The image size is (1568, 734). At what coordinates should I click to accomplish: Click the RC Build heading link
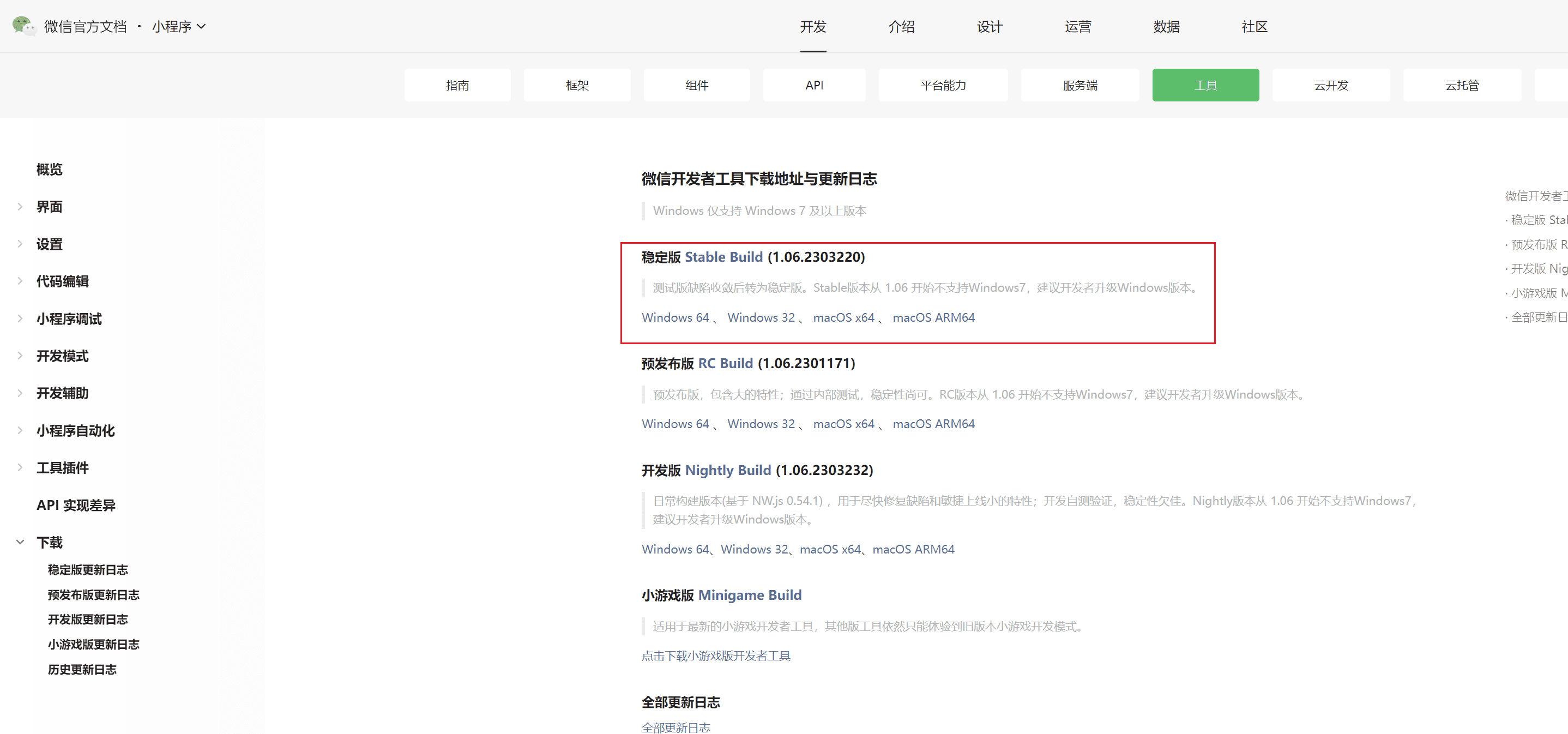pyautogui.click(x=726, y=363)
